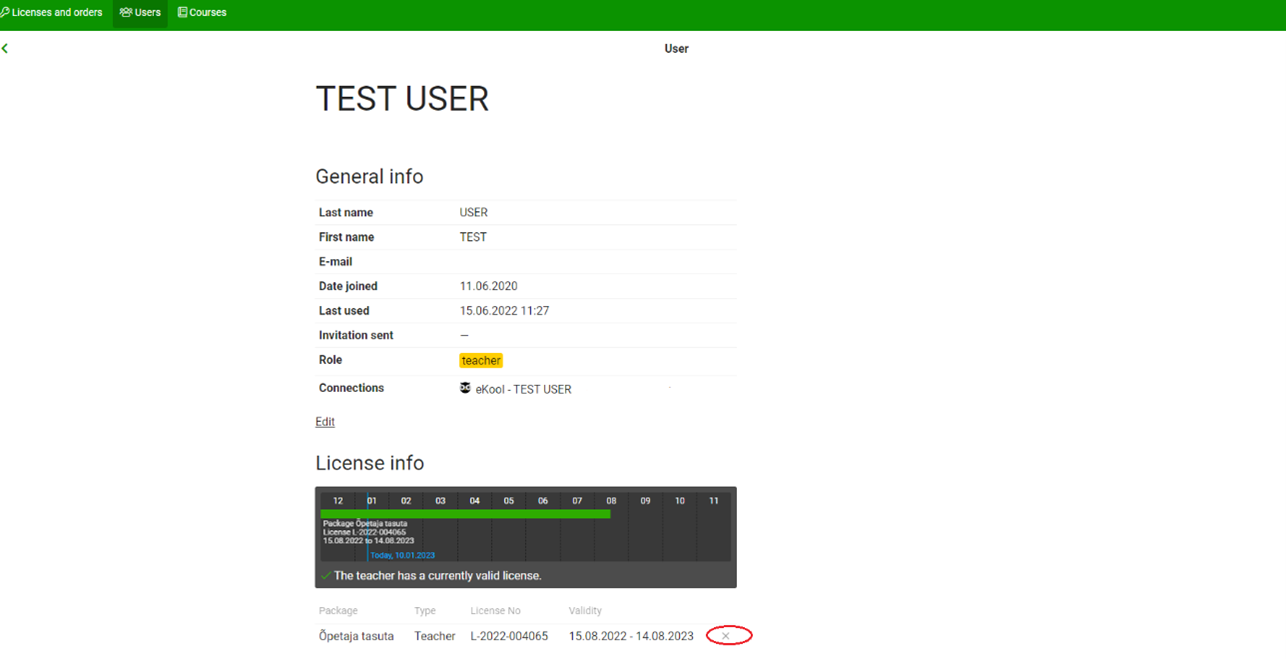The width and height of the screenshot is (1286, 659).
Task: Click the book icon beside Courses
Action: (x=182, y=13)
